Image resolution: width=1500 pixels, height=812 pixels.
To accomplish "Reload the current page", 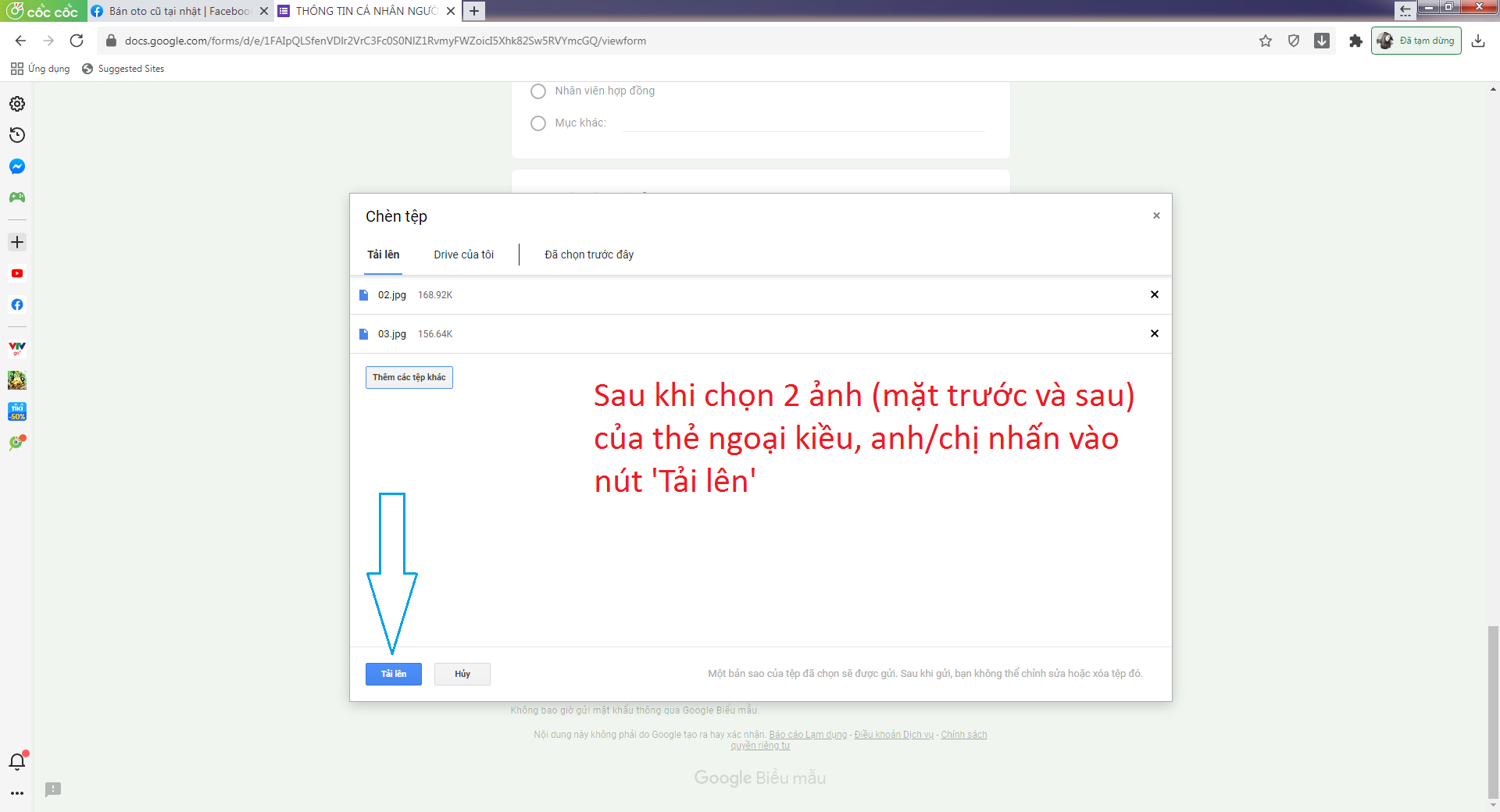I will pos(77,41).
